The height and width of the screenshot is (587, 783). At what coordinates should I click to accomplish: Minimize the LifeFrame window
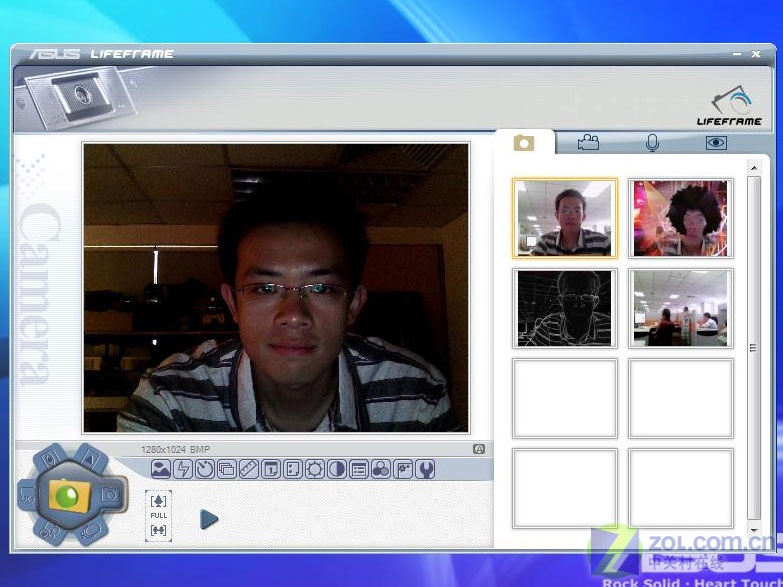click(x=737, y=54)
